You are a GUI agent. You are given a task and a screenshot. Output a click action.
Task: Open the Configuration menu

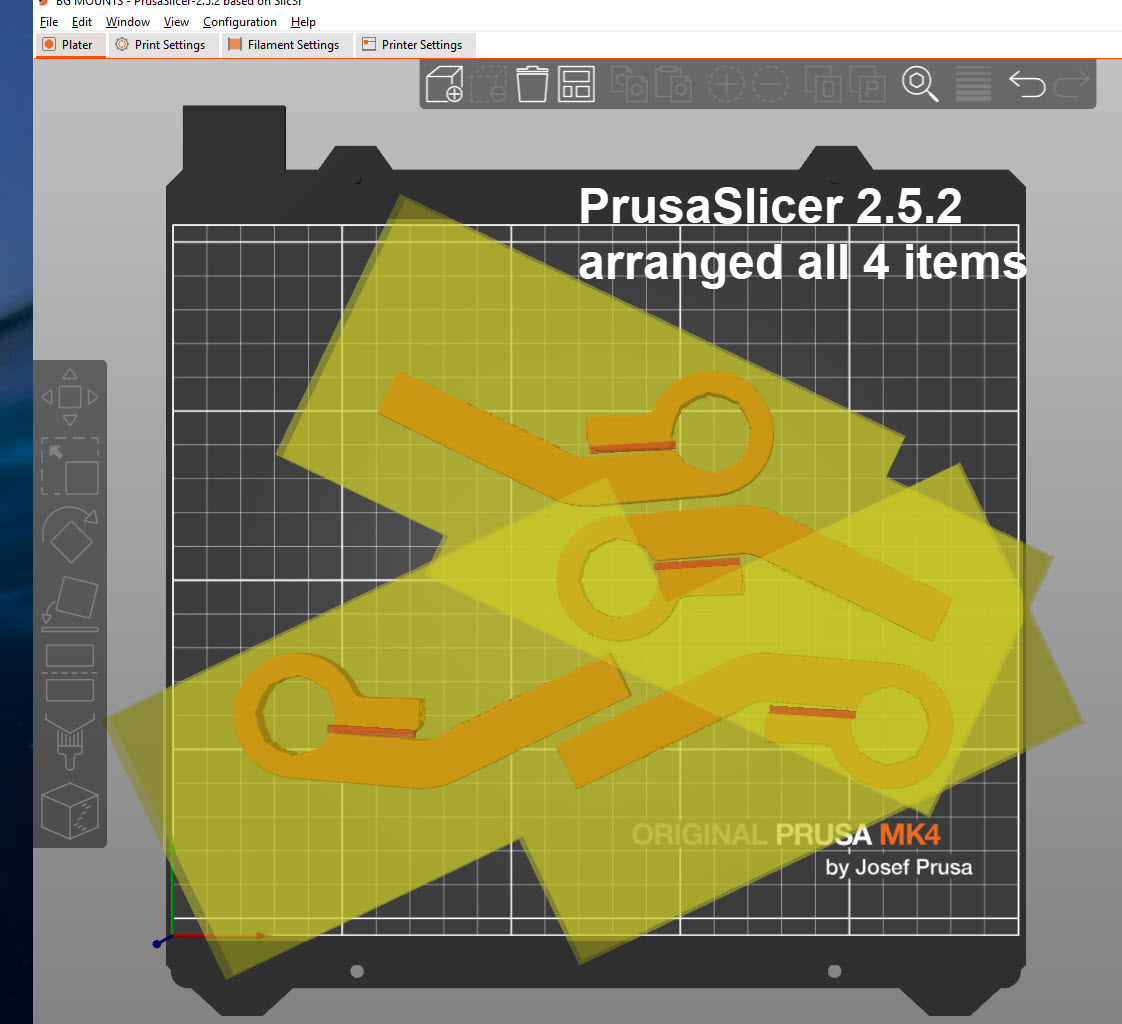[x=240, y=21]
